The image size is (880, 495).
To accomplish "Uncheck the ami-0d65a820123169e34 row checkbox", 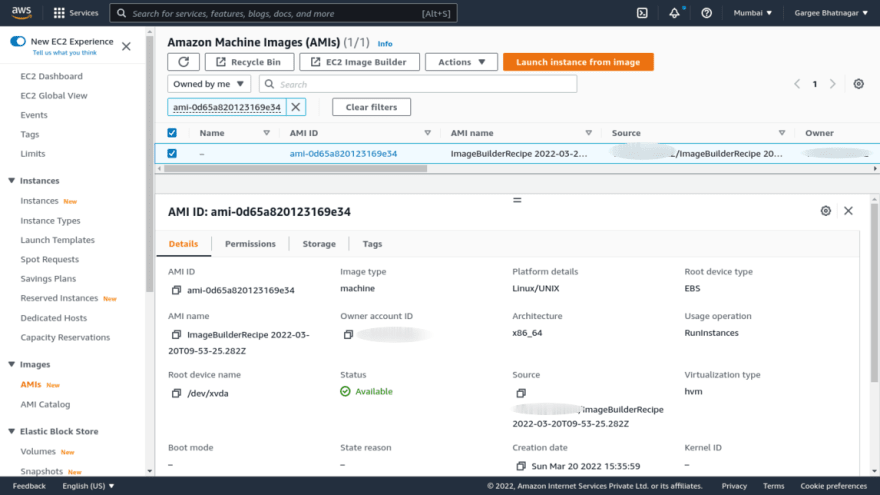I will tap(172, 153).
